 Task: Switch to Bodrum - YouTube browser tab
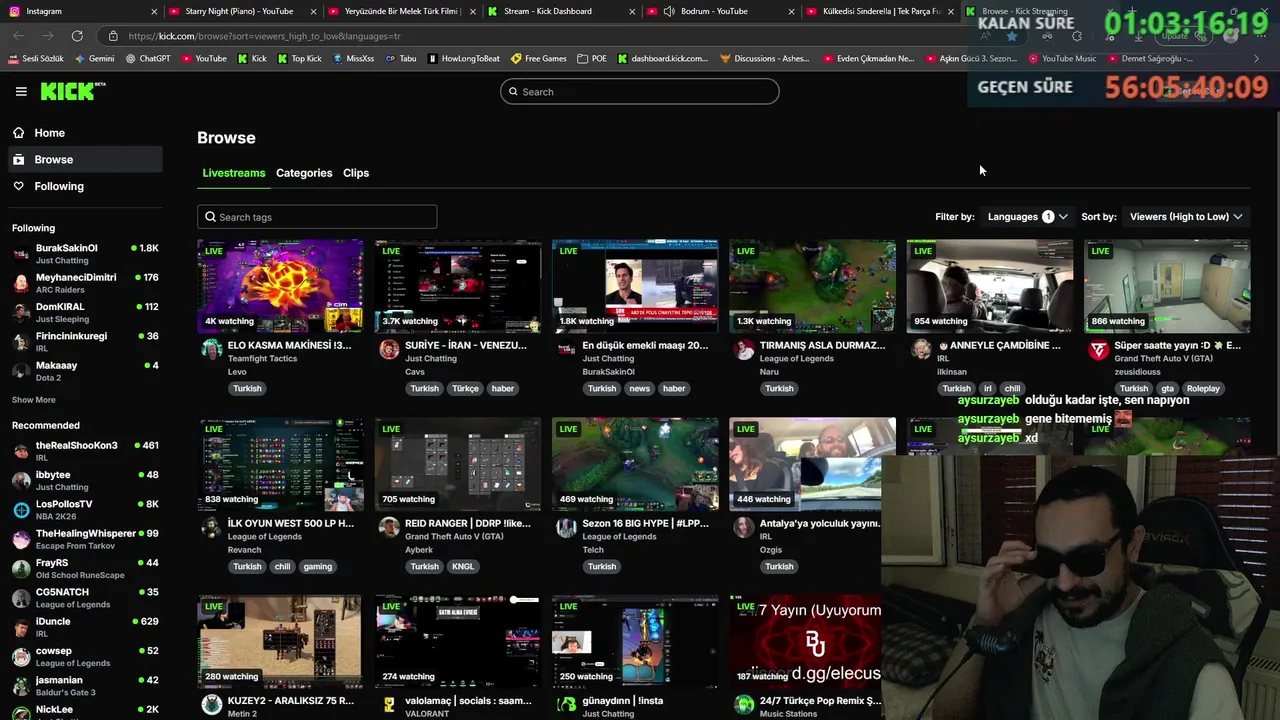pos(720,11)
